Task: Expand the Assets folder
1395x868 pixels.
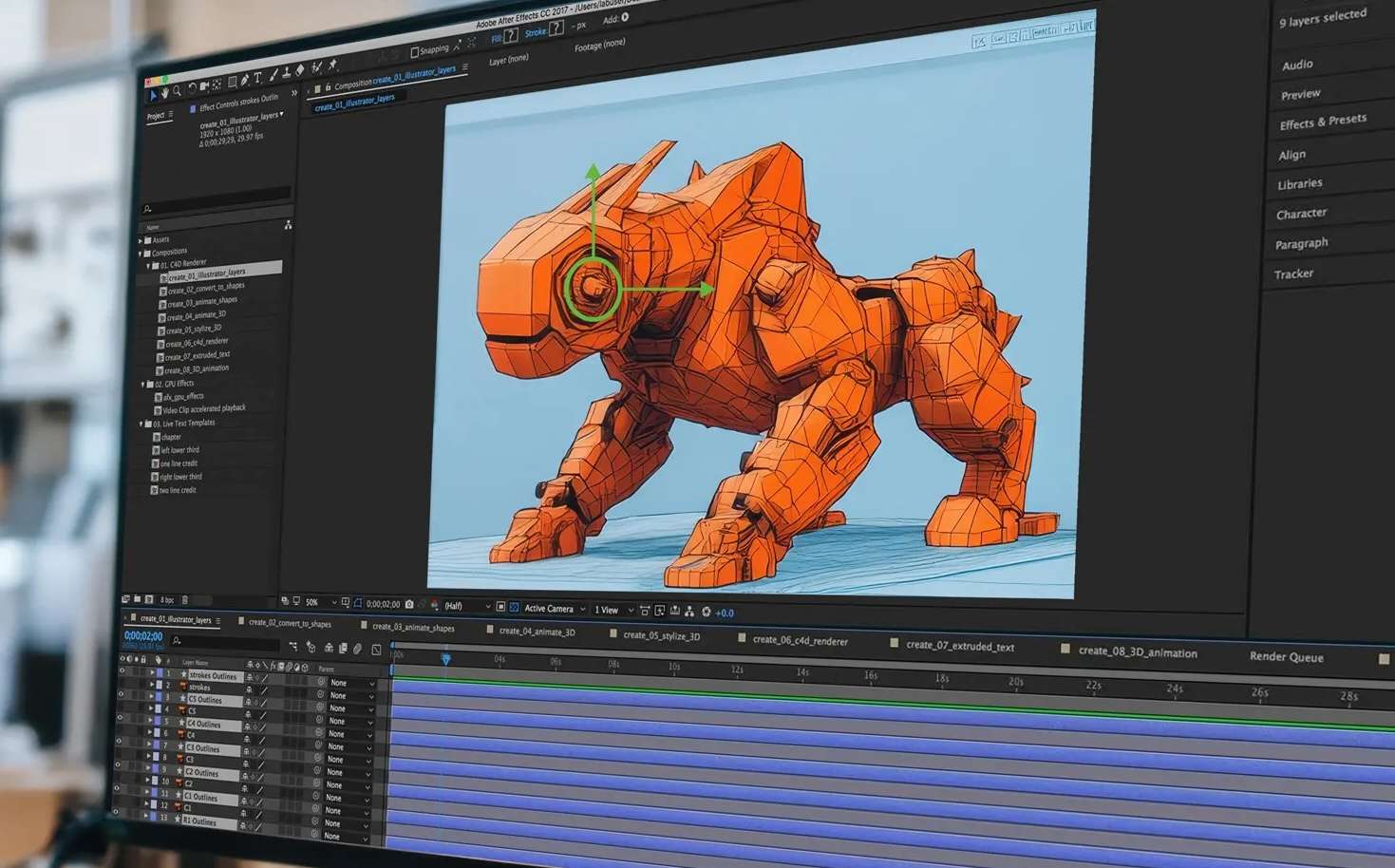Action: [x=140, y=239]
